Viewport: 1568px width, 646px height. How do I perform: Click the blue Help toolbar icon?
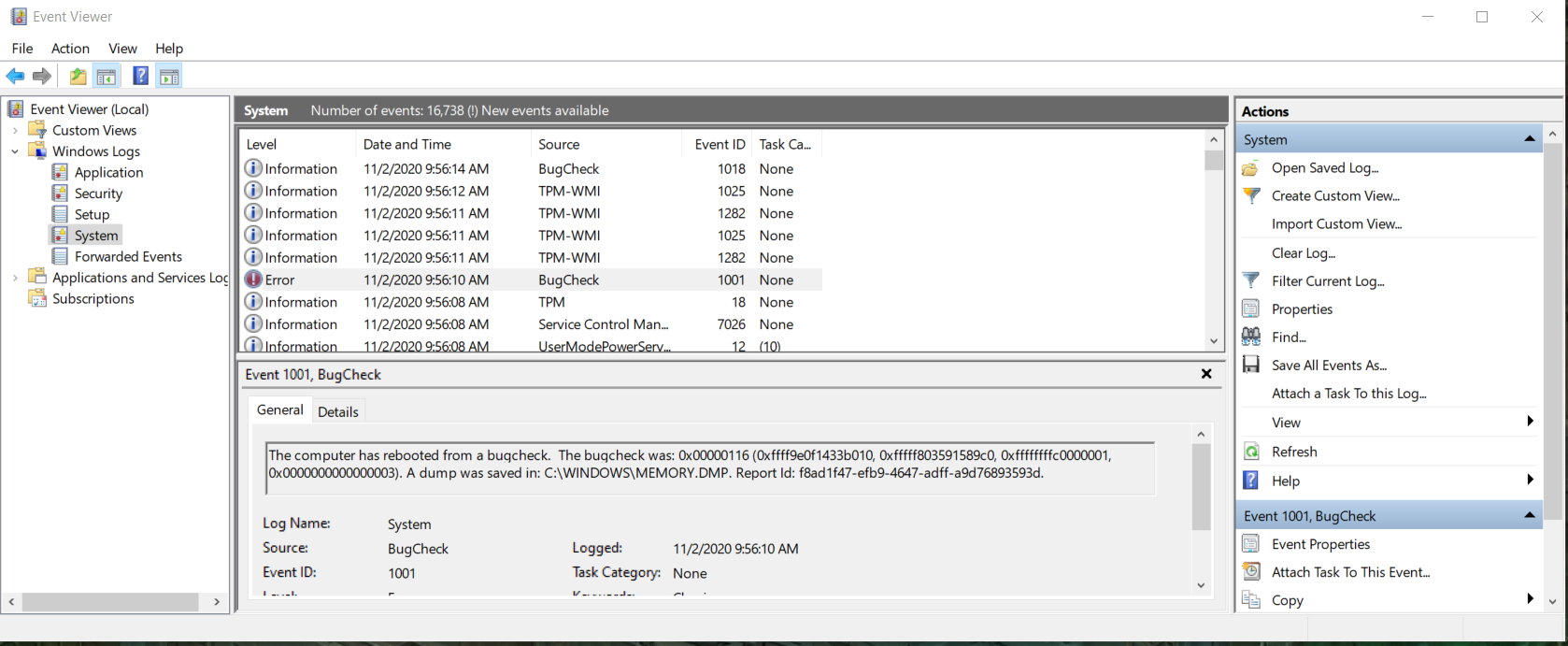click(x=140, y=77)
